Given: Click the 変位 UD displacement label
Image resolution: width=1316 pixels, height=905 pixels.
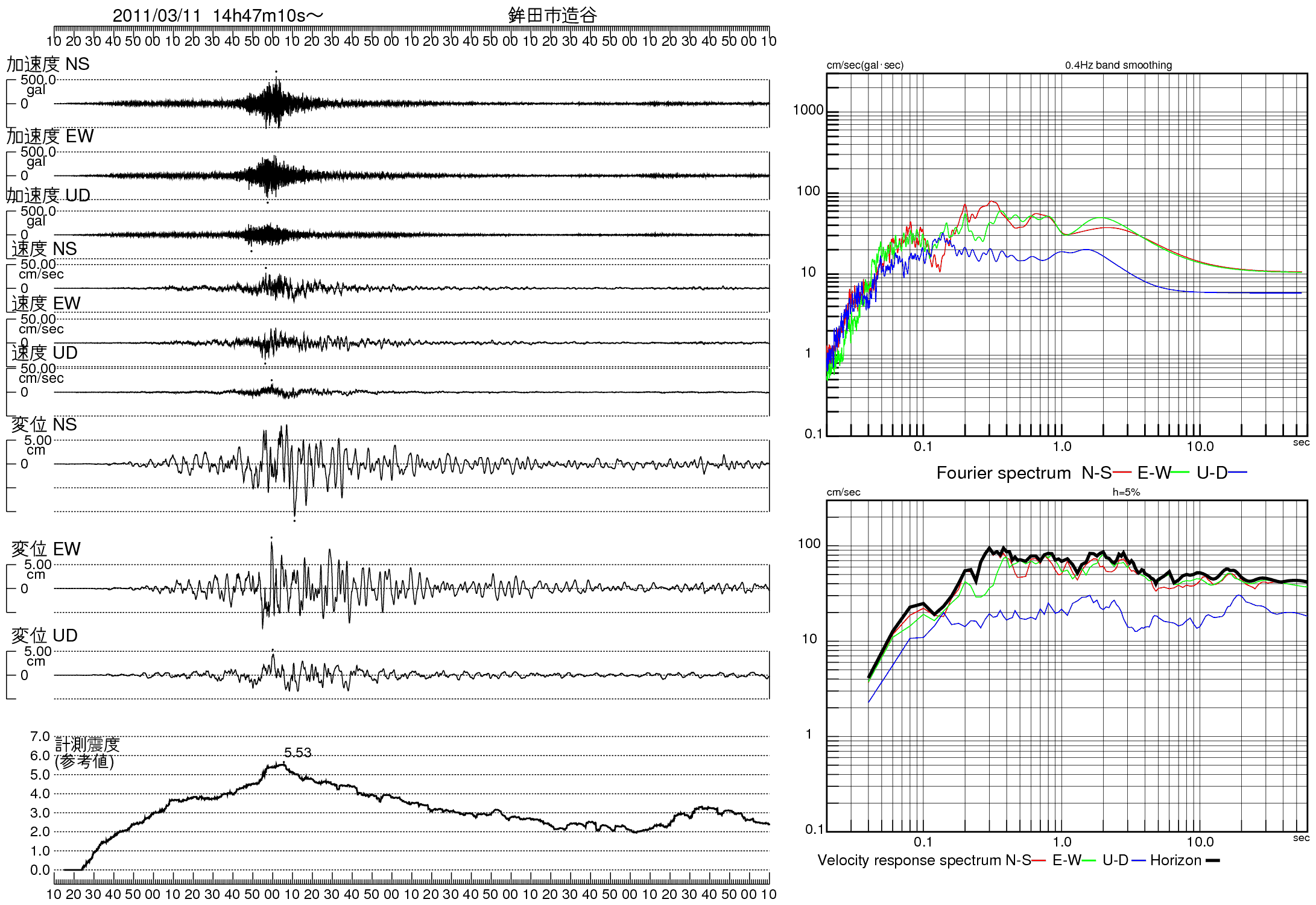Looking at the screenshot, I should [44, 635].
